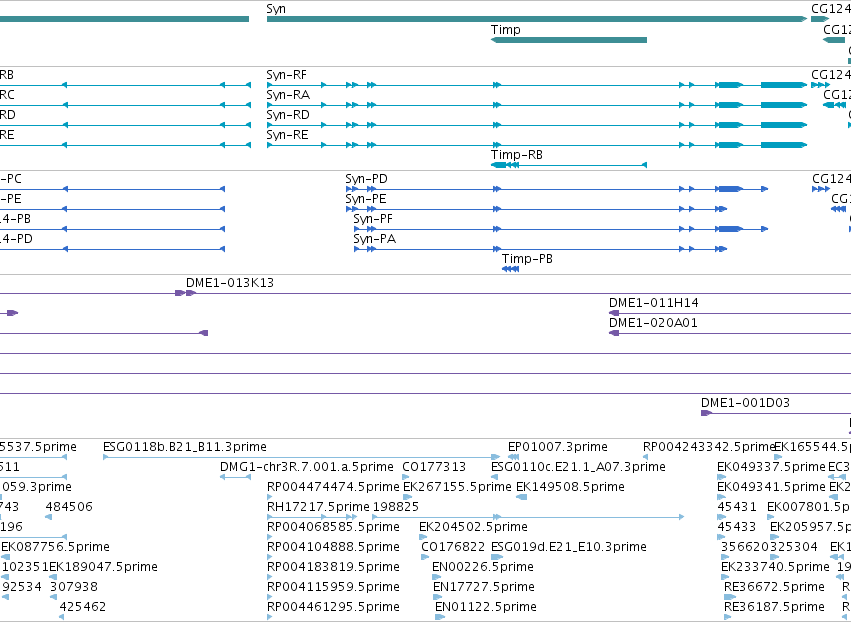Click EST RP004474474.5prime
Viewport: 851px width, 622px height.
333,487
